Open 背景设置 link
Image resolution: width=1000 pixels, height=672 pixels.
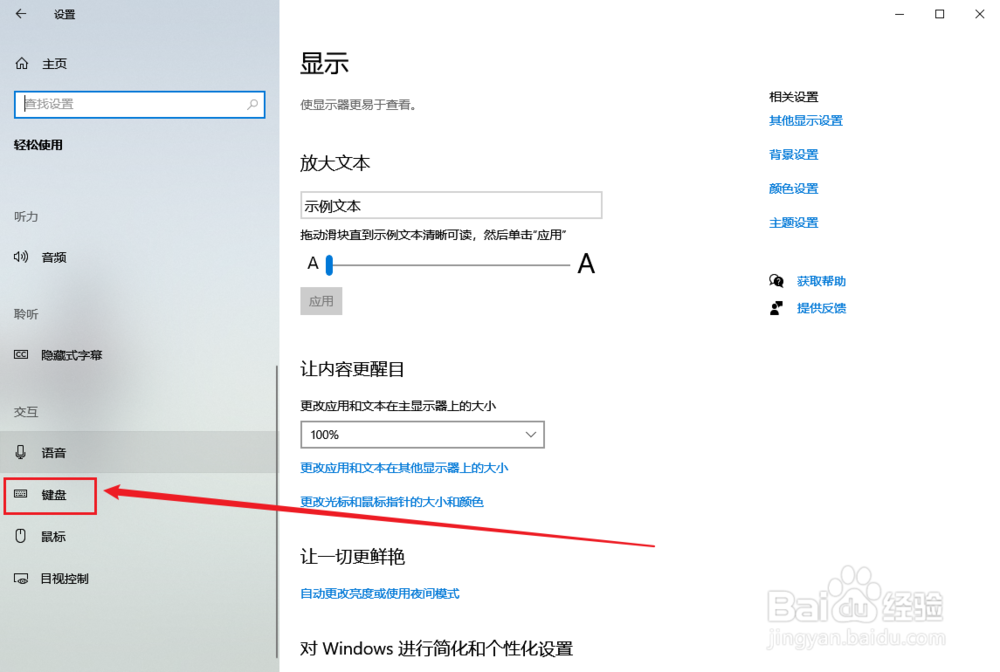793,154
